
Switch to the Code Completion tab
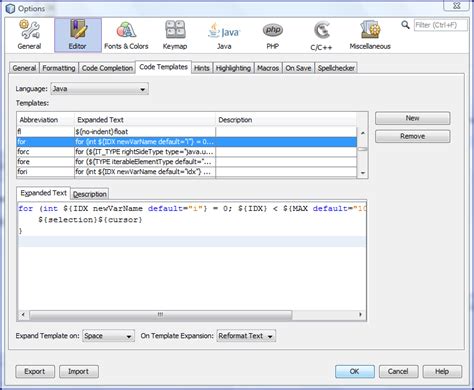[107, 68]
